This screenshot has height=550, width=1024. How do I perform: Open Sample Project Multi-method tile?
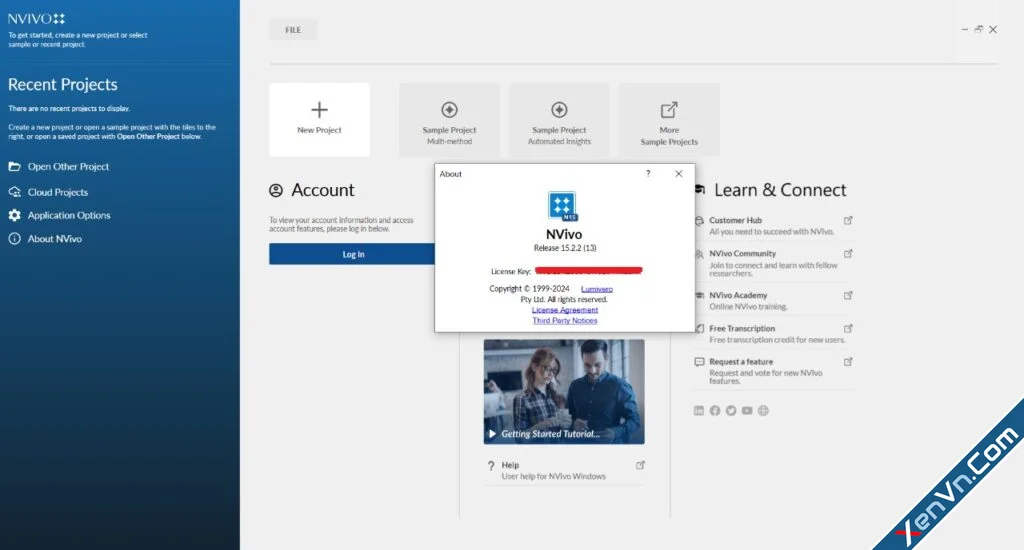[x=449, y=120]
